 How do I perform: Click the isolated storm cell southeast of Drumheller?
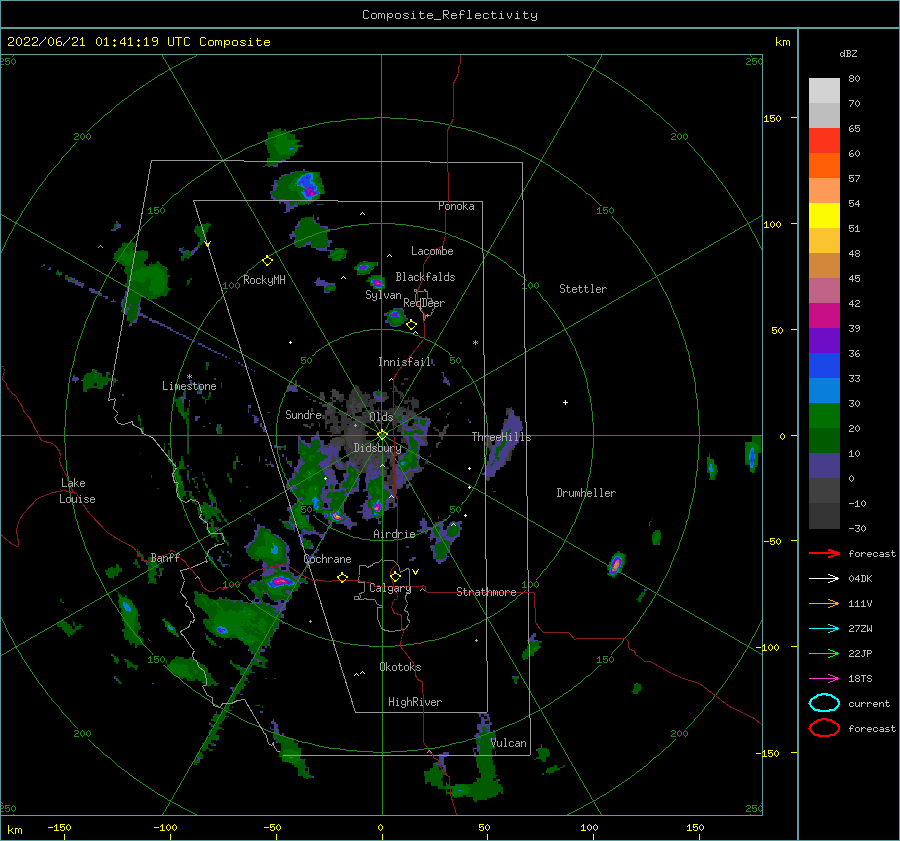coord(615,565)
